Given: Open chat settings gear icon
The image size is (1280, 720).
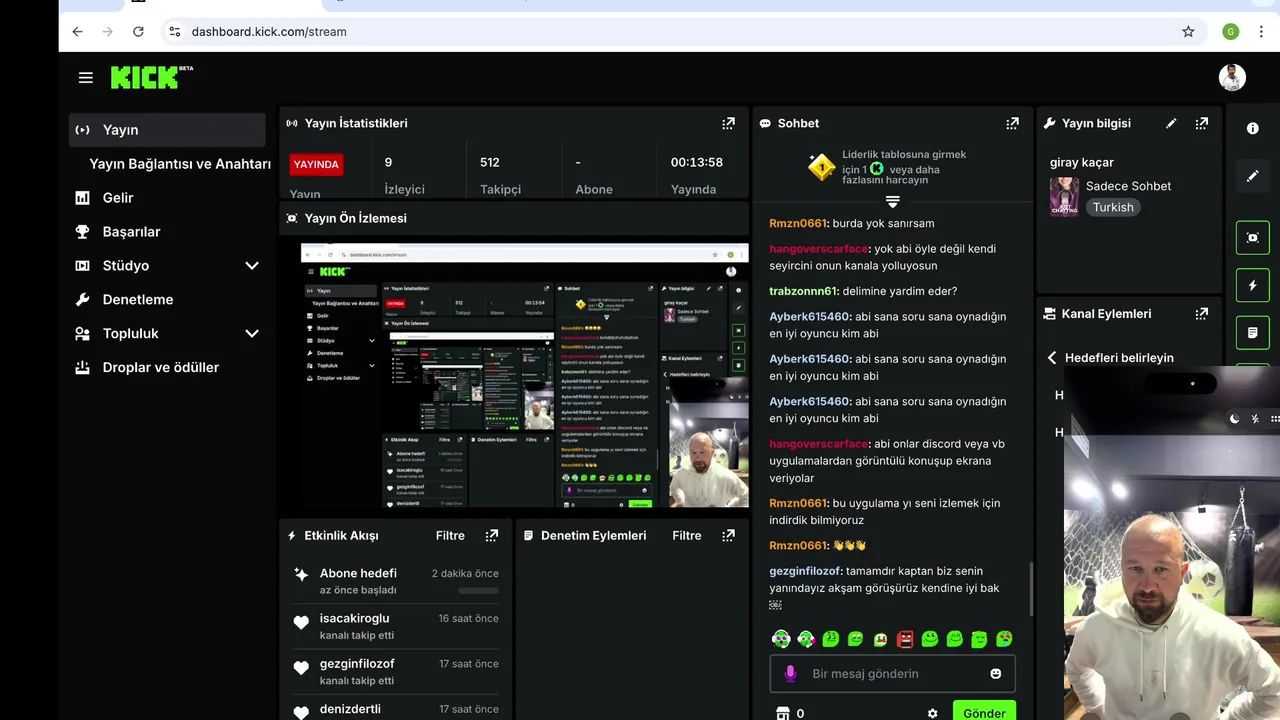Looking at the screenshot, I should (x=933, y=713).
